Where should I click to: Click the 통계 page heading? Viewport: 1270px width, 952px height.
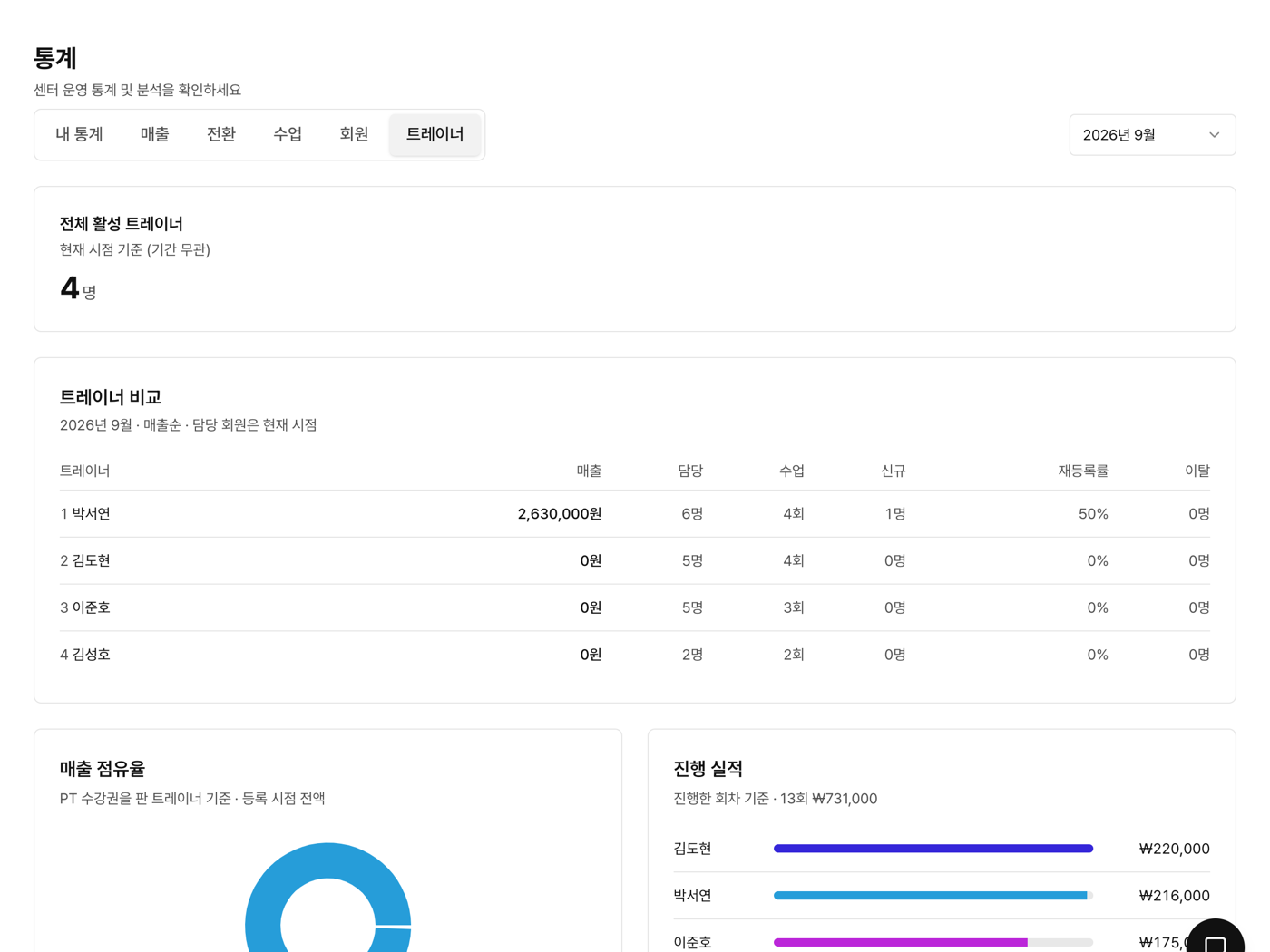coord(55,58)
